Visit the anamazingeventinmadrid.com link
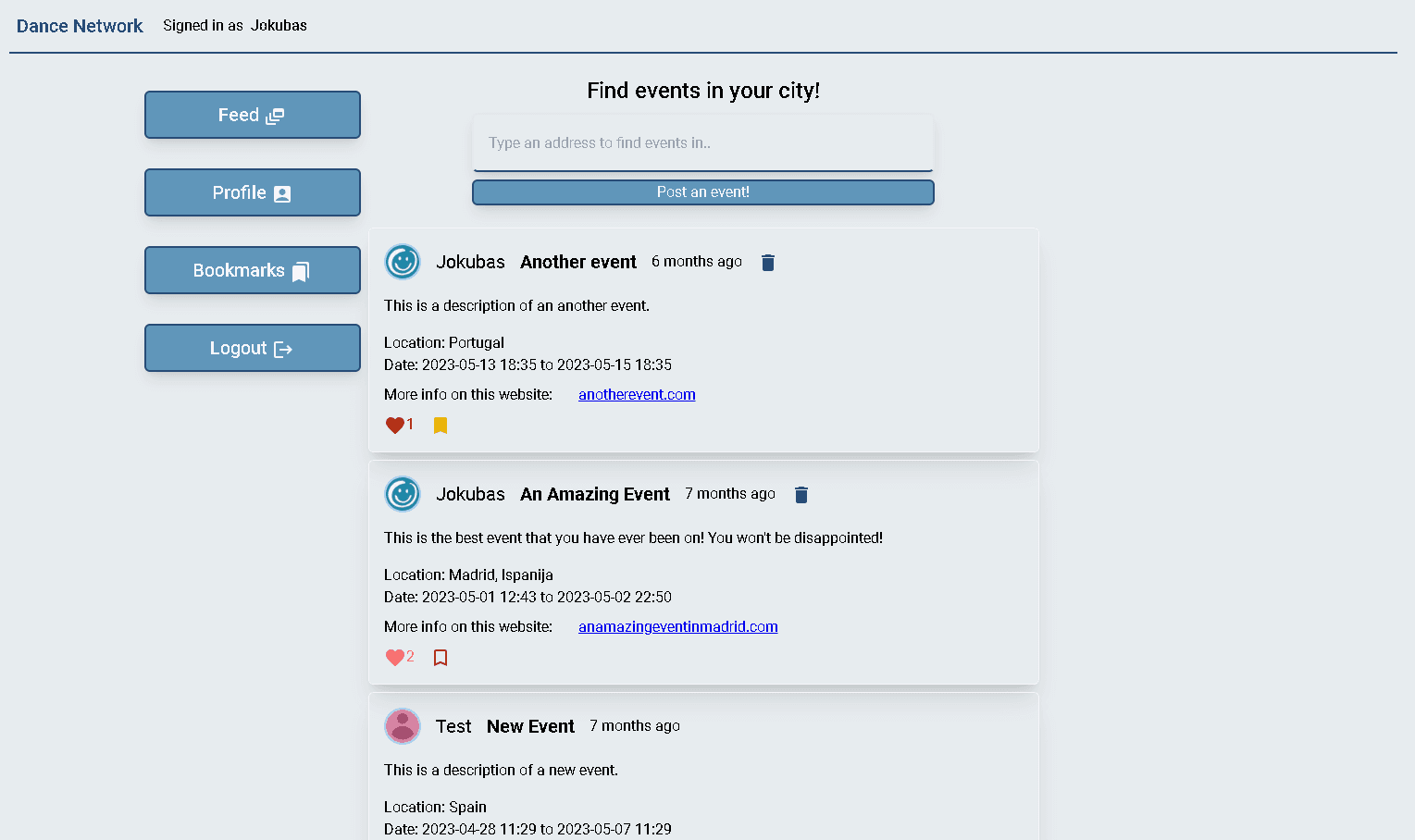This screenshot has width=1415, height=840. pyautogui.click(x=677, y=627)
